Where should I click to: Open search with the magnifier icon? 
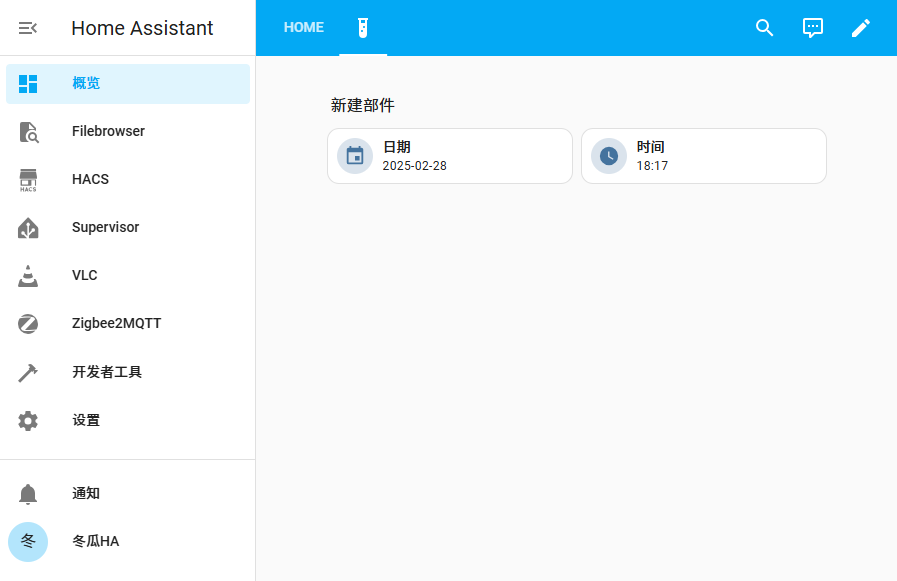[x=764, y=27]
